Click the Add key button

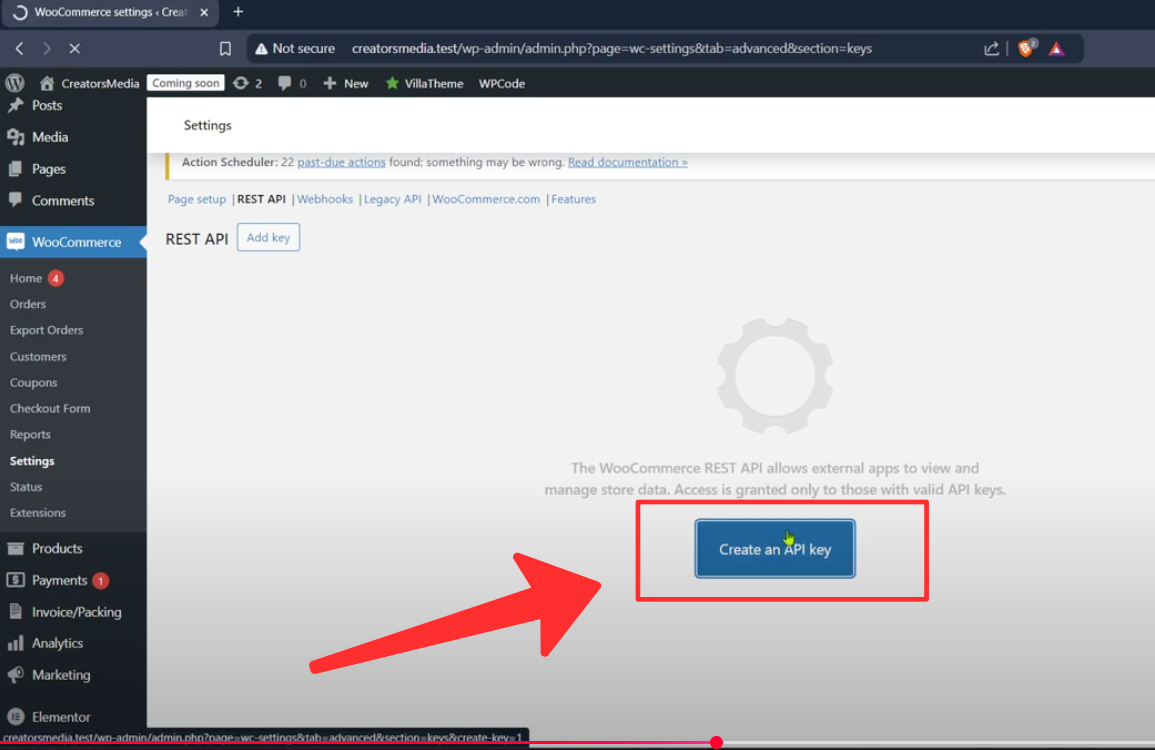(268, 237)
